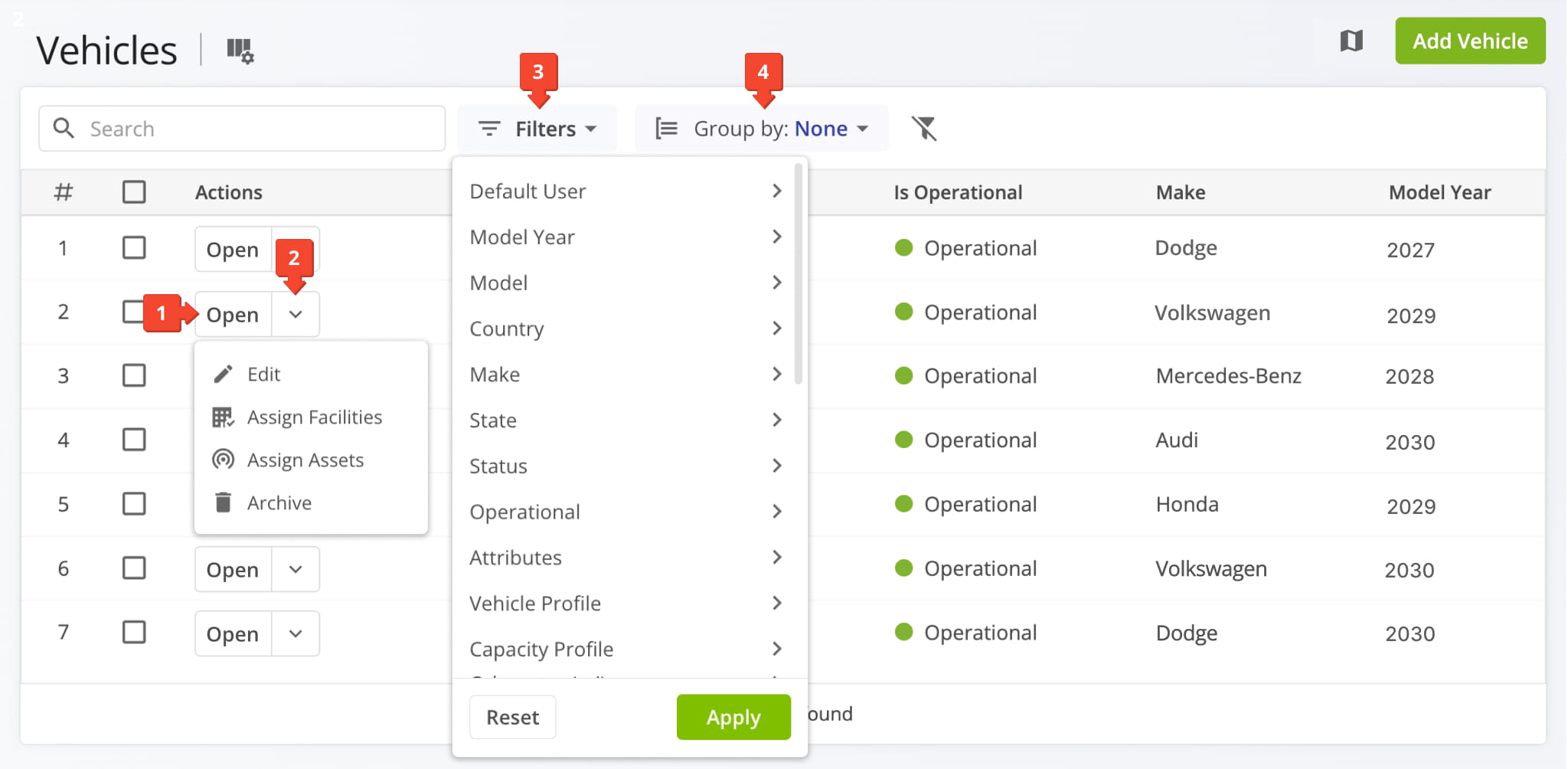Image resolution: width=1568 pixels, height=769 pixels.
Task: Check the checkbox for row 5
Action: click(x=134, y=504)
